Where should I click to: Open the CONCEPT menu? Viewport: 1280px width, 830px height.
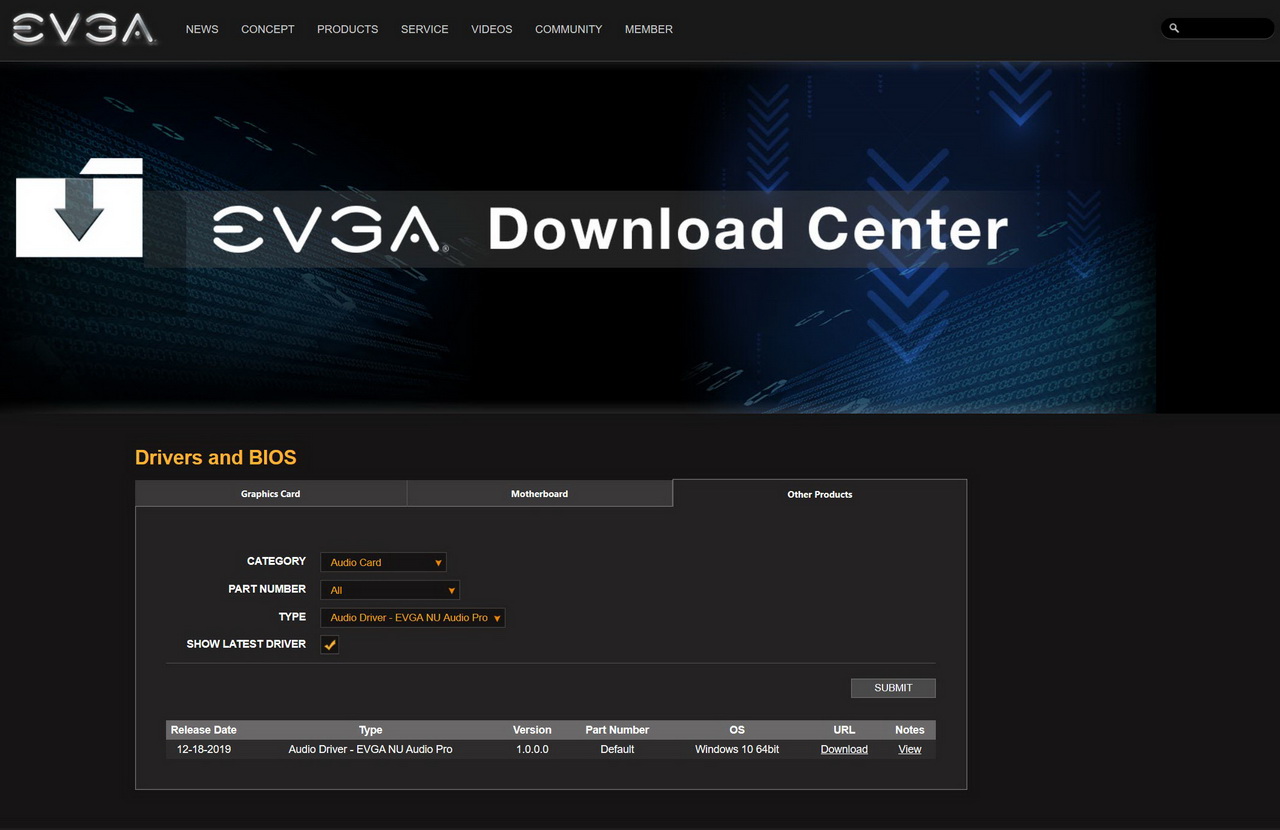268,29
